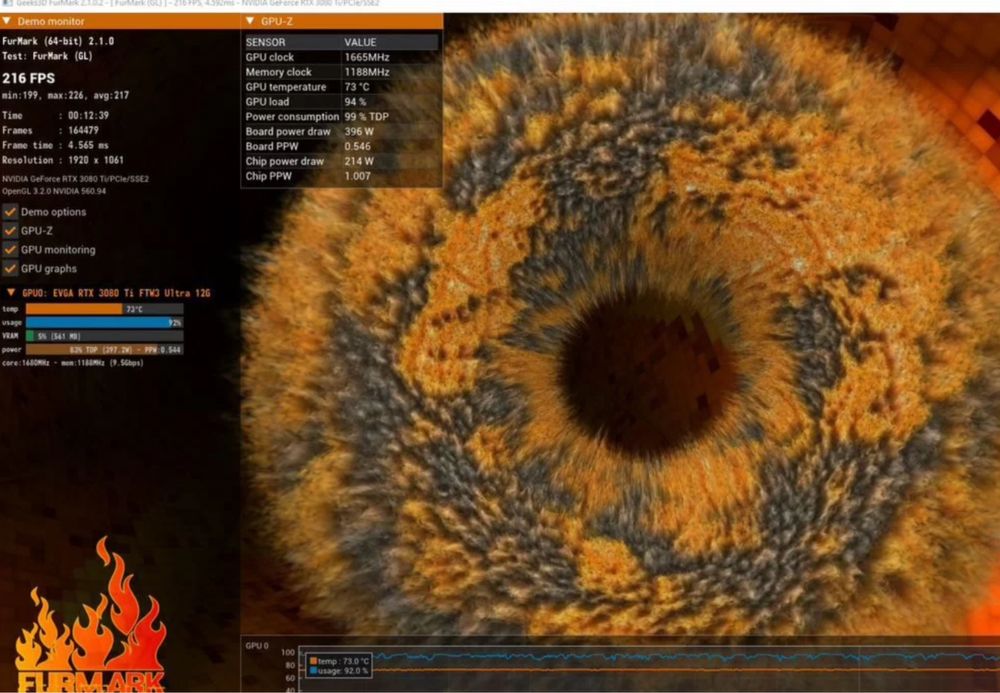Image resolution: width=1000 pixels, height=693 pixels.
Task: Select the Memory clock row
Action: click(342, 72)
